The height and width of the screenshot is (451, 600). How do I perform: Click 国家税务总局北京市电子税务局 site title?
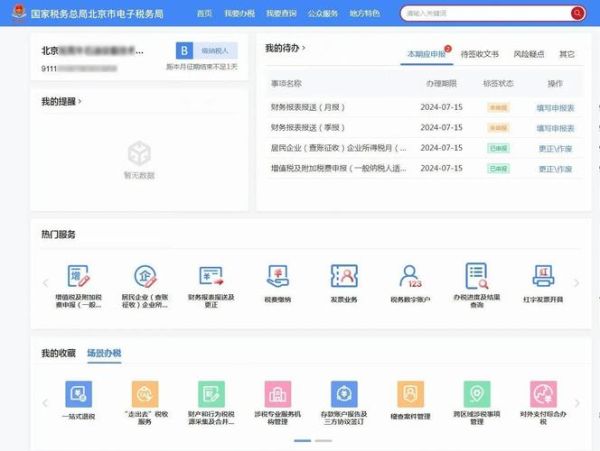(97, 14)
